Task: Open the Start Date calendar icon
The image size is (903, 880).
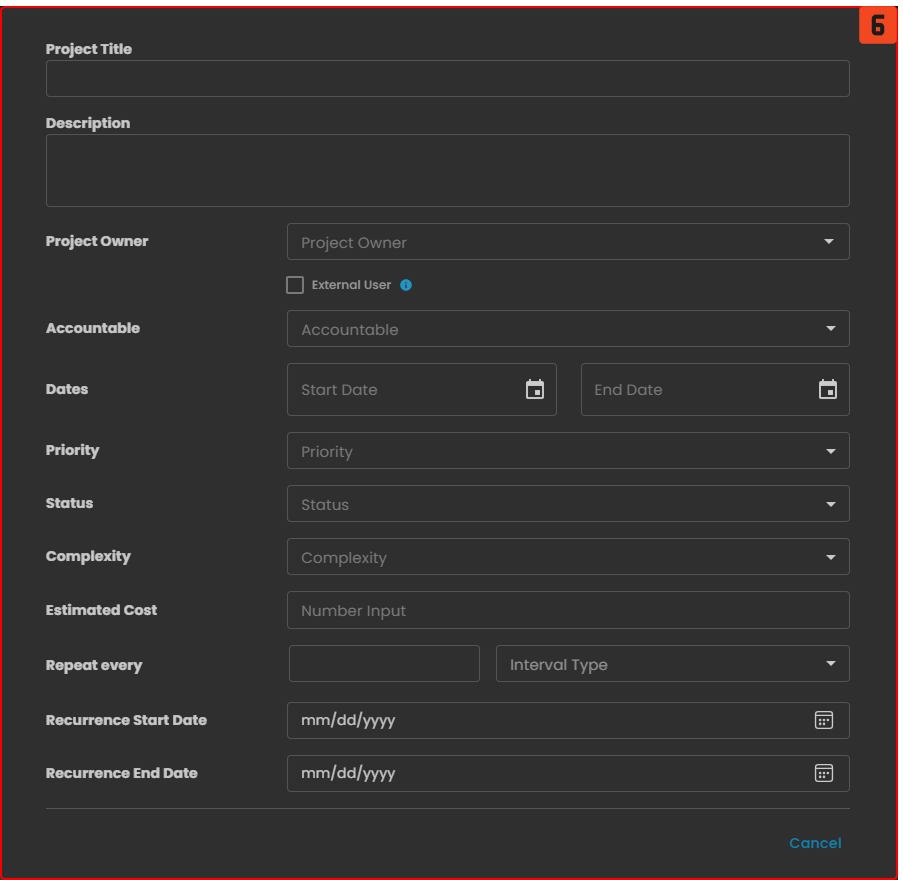Action: coord(535,390)
